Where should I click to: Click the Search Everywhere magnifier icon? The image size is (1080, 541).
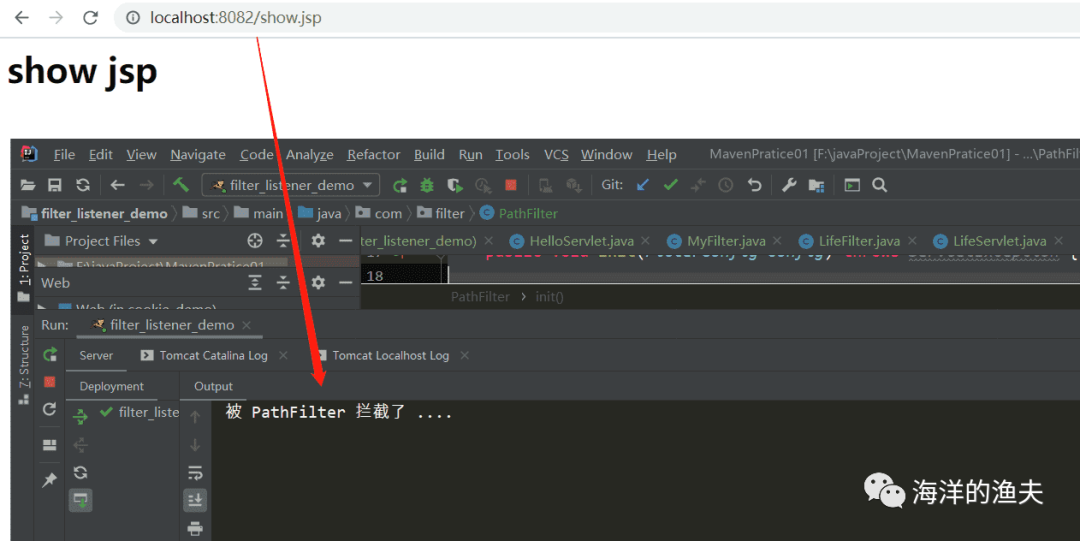880,185
